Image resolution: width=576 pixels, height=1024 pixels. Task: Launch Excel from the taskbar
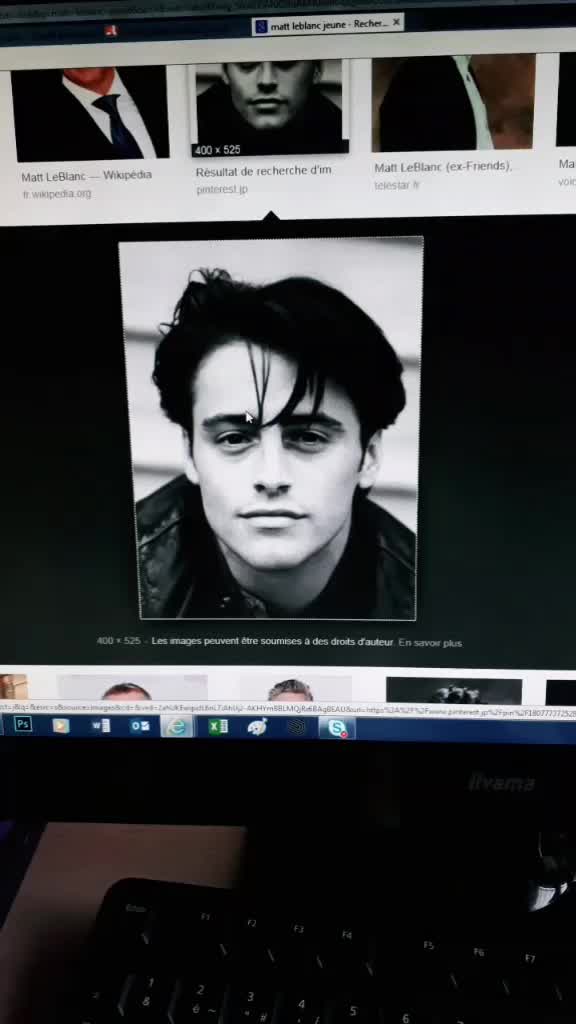217,726
